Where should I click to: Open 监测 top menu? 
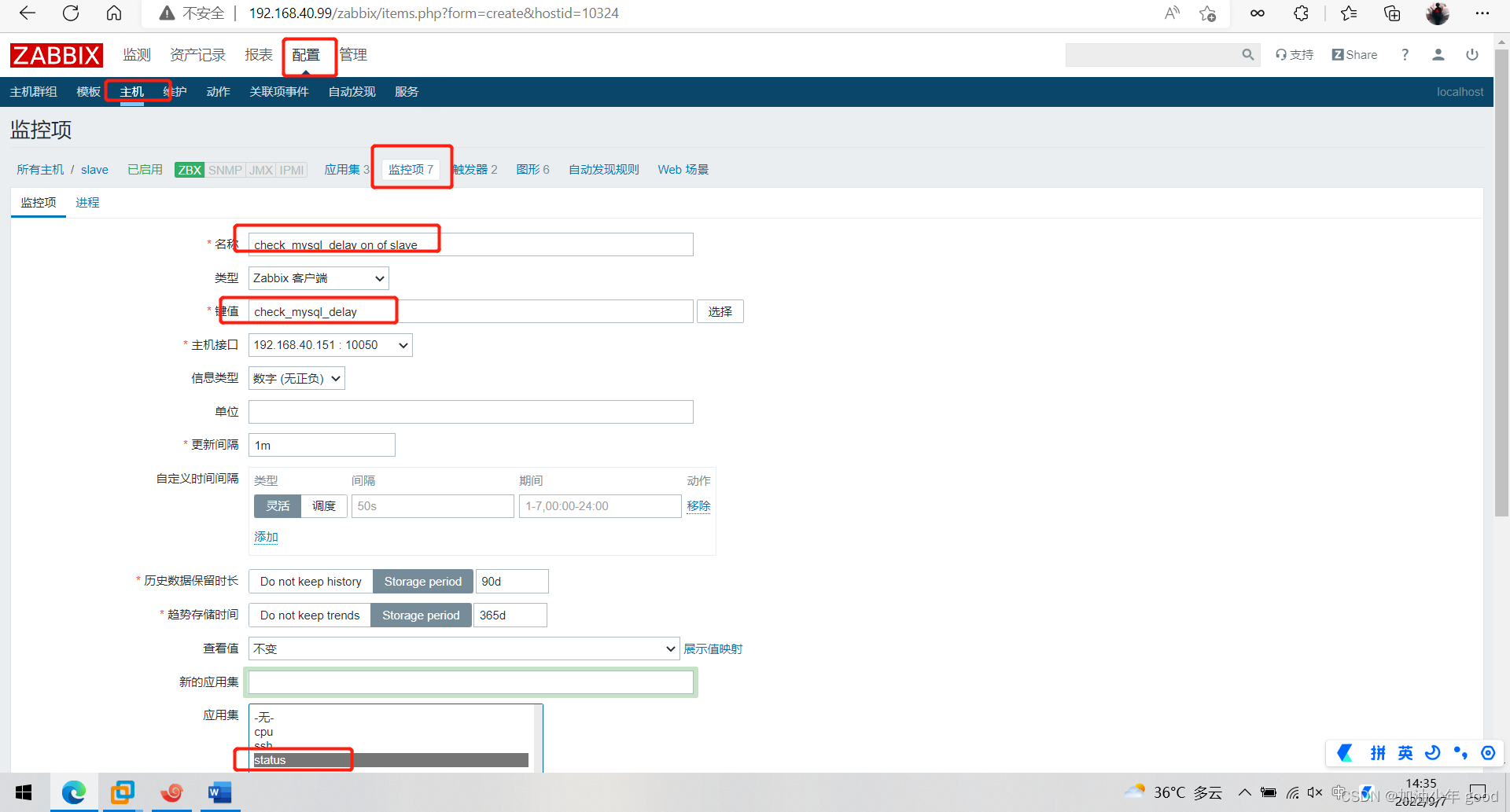[x=137, y=54]
